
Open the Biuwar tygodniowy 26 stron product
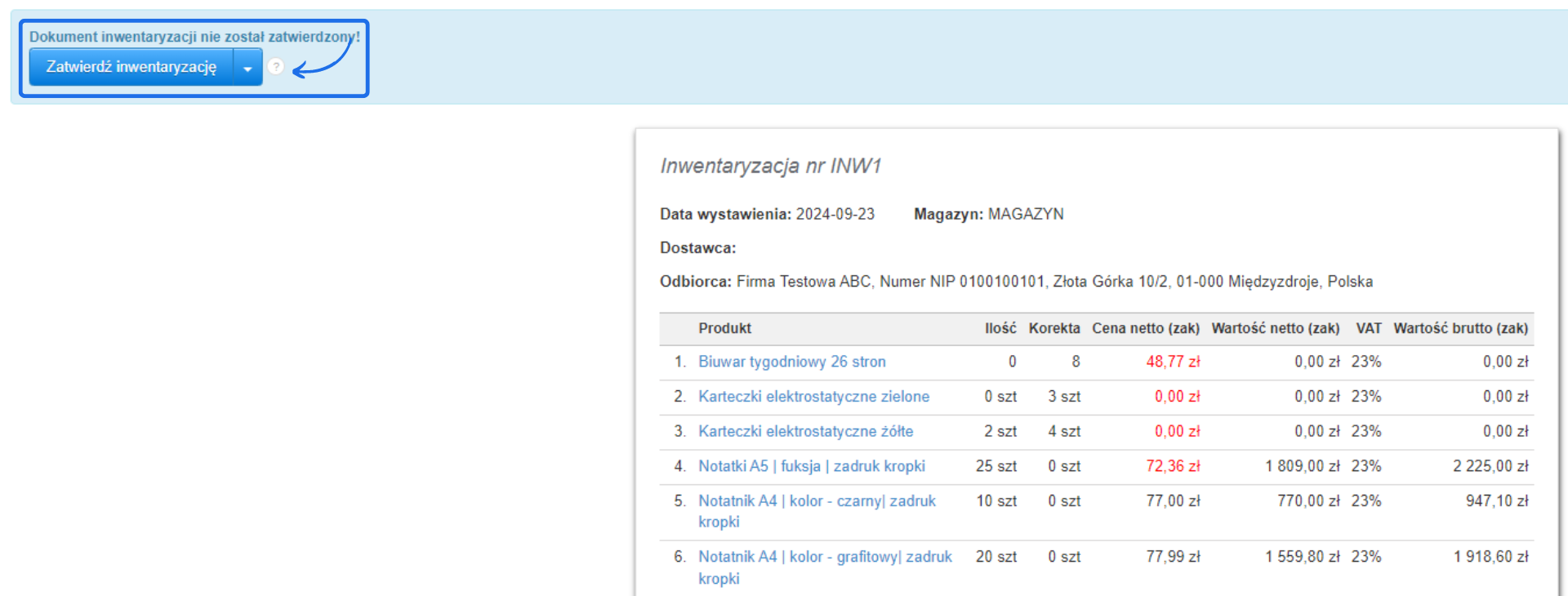pos(791,362)
